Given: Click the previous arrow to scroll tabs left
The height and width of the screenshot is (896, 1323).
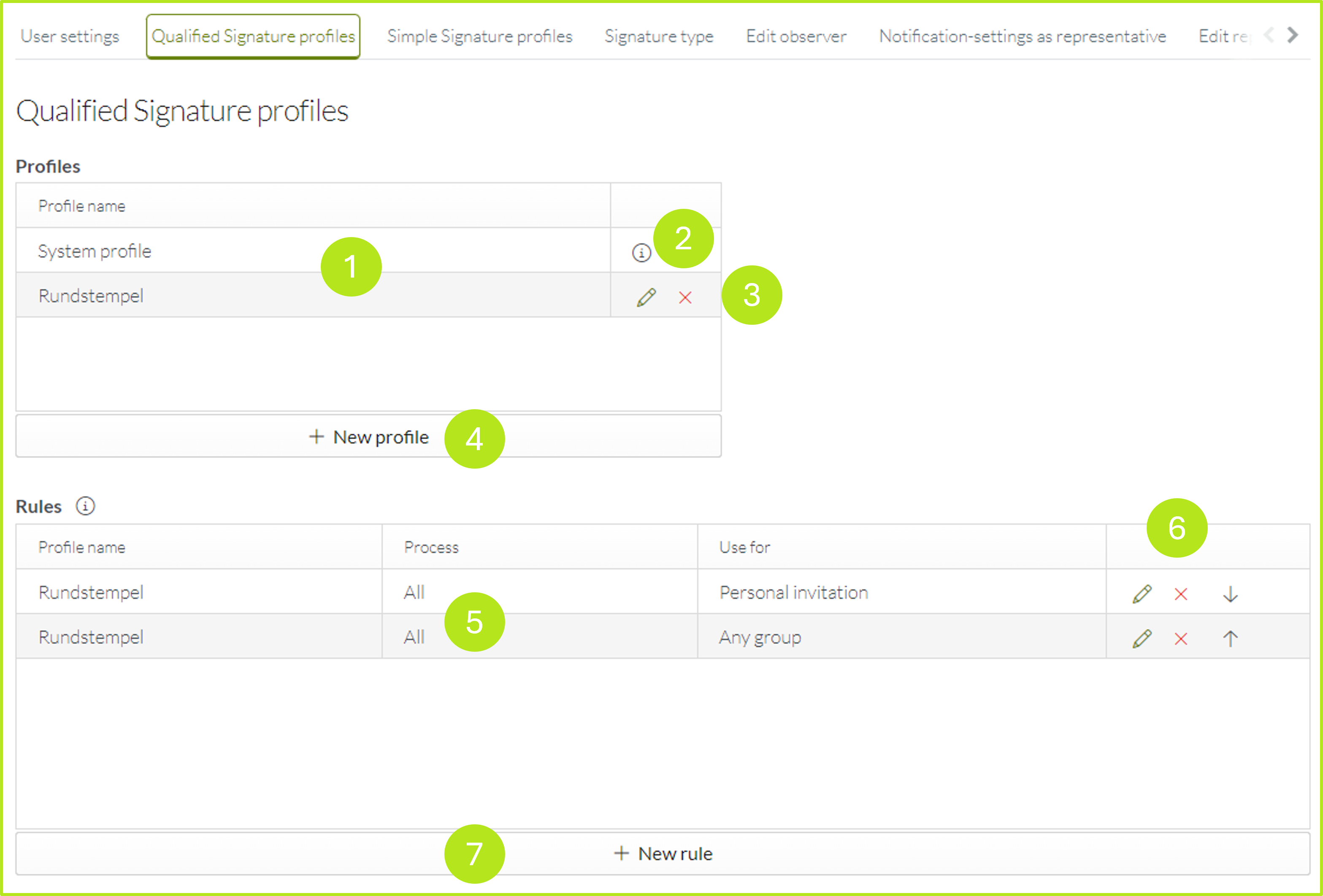Looking at the screenshot, I should tap(1270, 35).
